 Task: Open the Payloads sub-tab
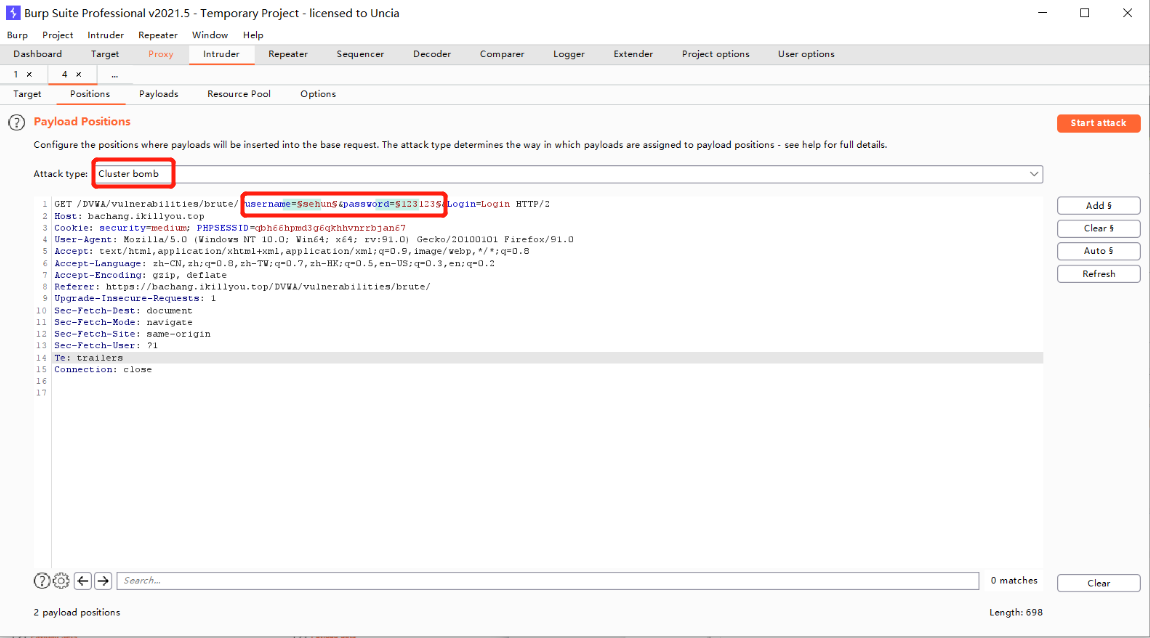[158, 94]
